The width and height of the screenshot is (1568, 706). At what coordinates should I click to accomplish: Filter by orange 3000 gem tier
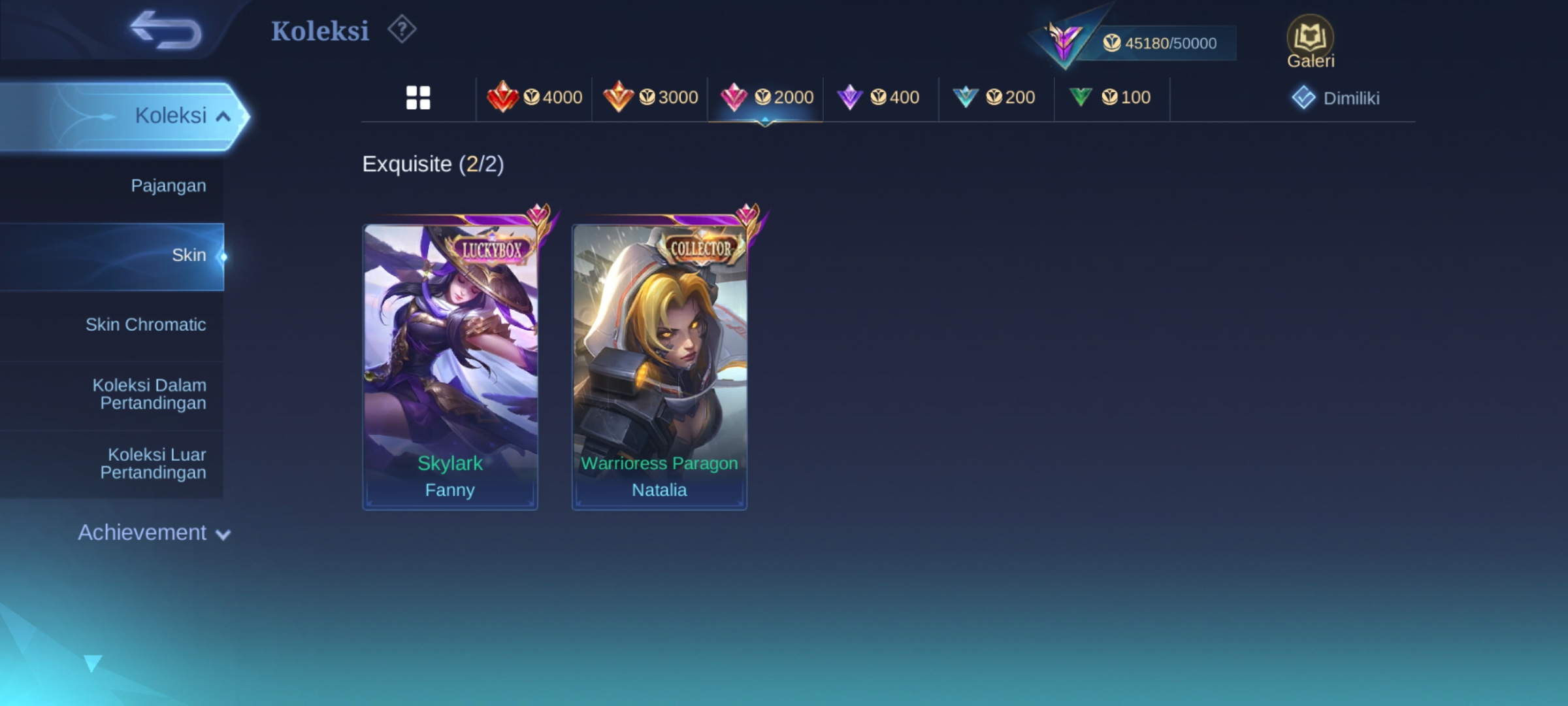pos(650,97)
